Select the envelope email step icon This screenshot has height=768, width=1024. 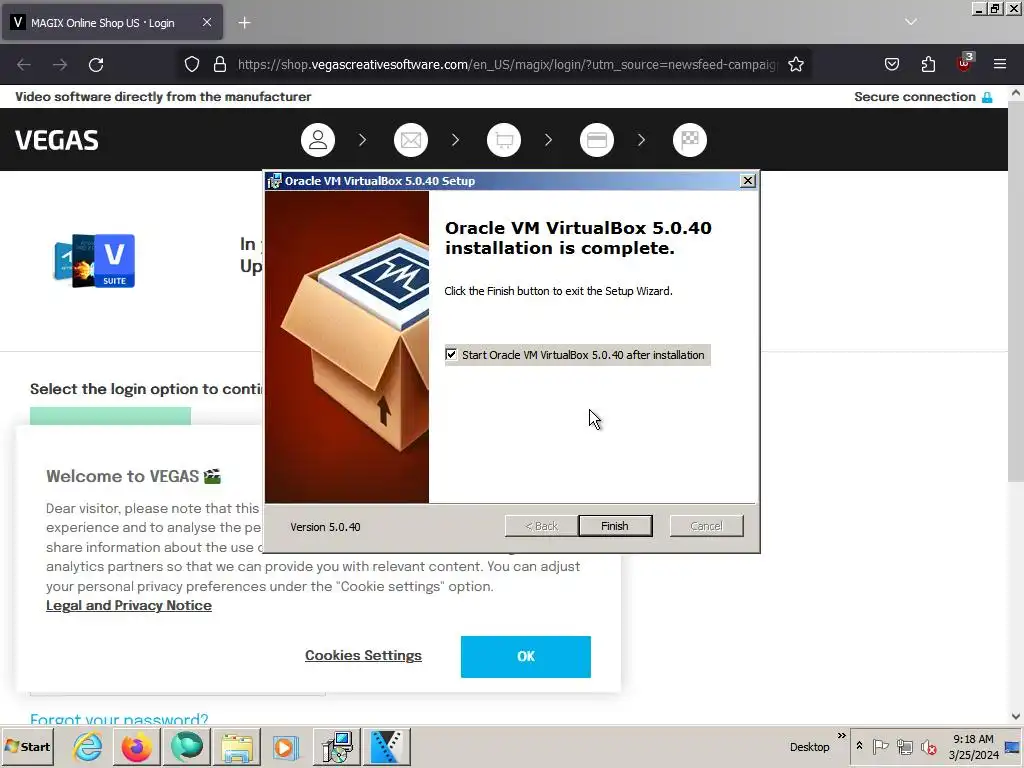(411, 140)
